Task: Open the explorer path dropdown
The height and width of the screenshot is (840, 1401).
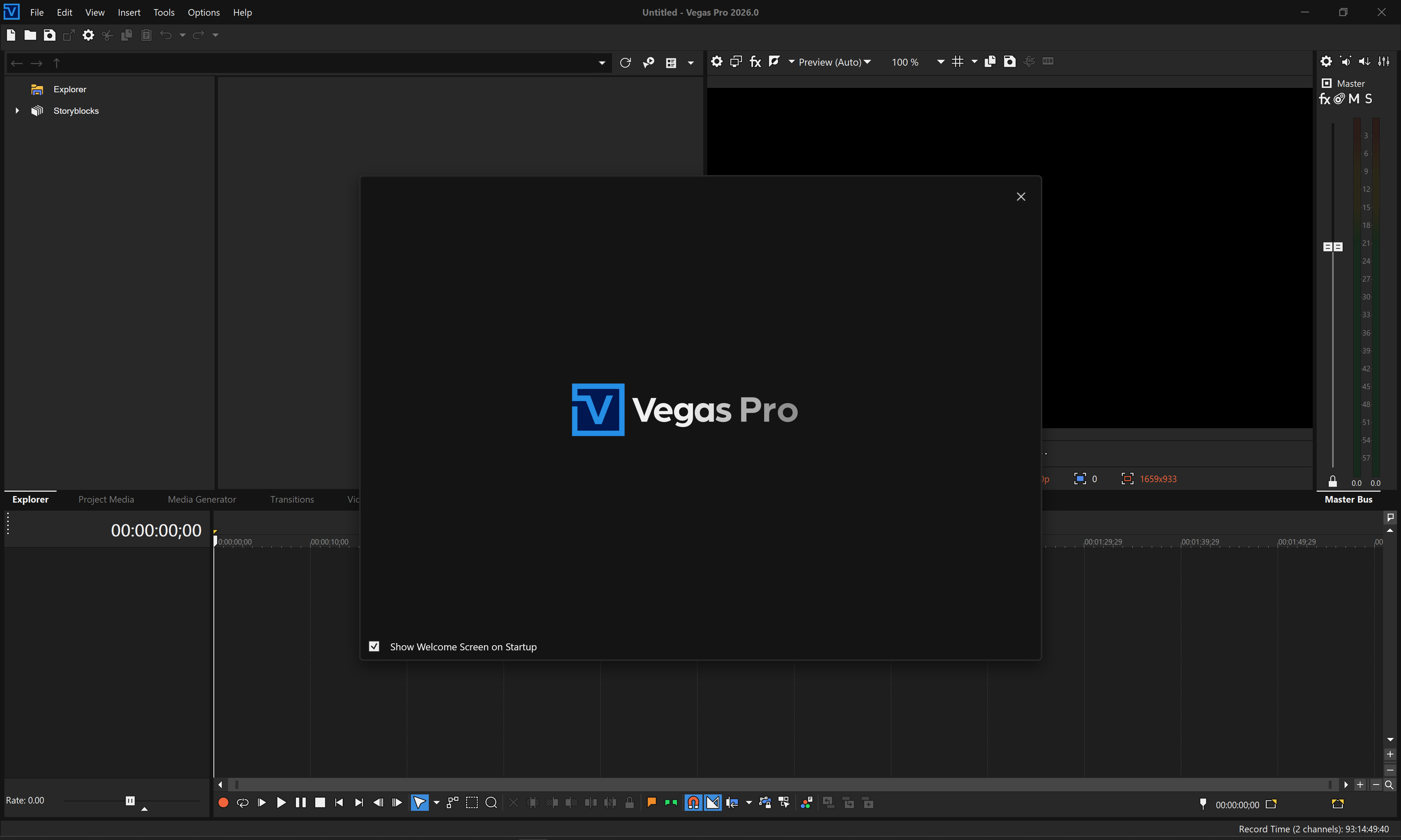Action: pyautogui.click(x=602, y=63)
